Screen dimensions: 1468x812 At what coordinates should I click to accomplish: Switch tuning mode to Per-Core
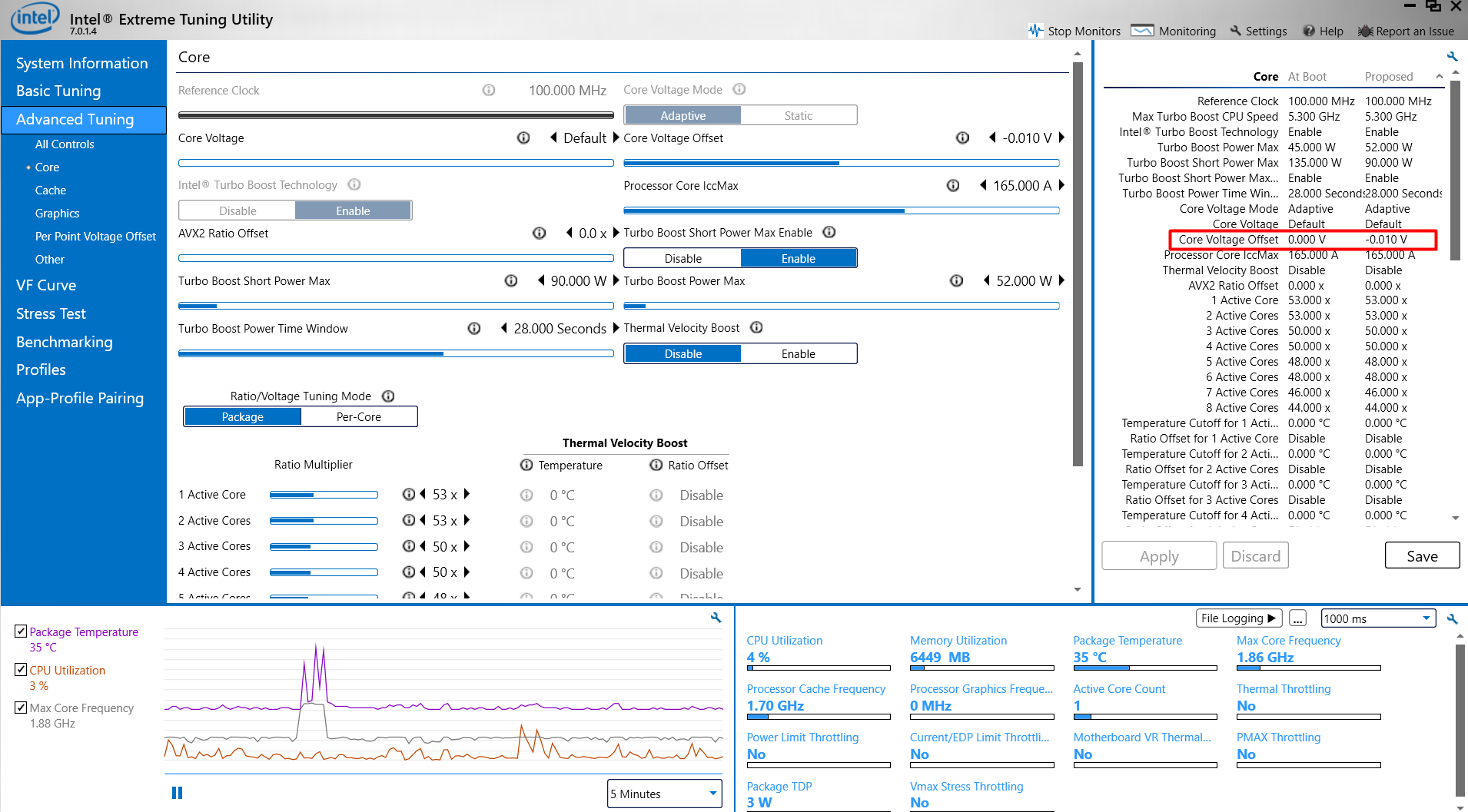tap(359, 416)
